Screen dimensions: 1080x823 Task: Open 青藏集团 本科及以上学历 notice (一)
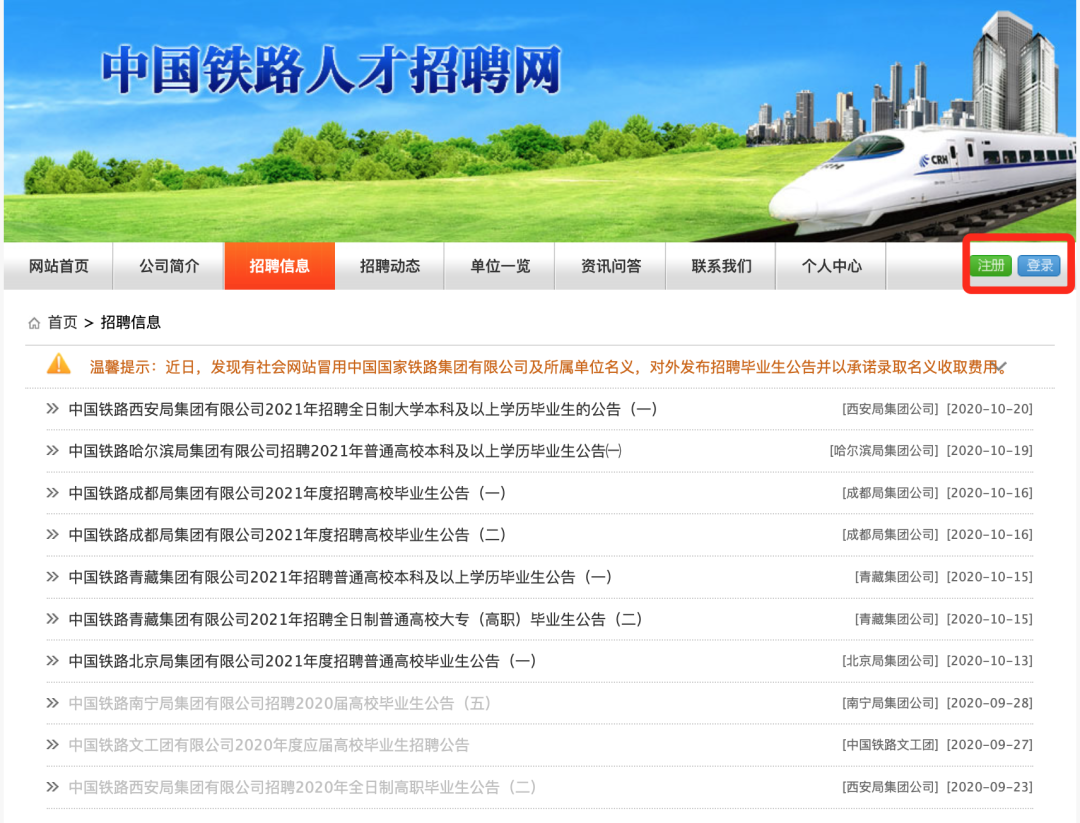click(340, 577)
